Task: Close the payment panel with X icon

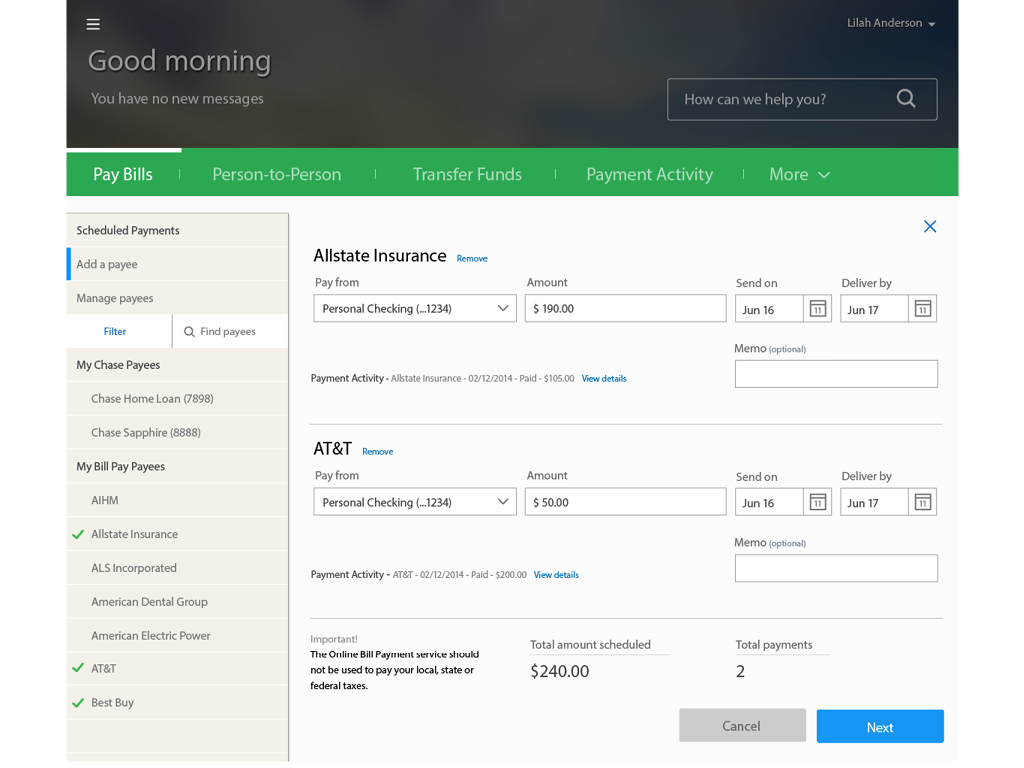Action: pyautogui.click(x=930, y=227)
